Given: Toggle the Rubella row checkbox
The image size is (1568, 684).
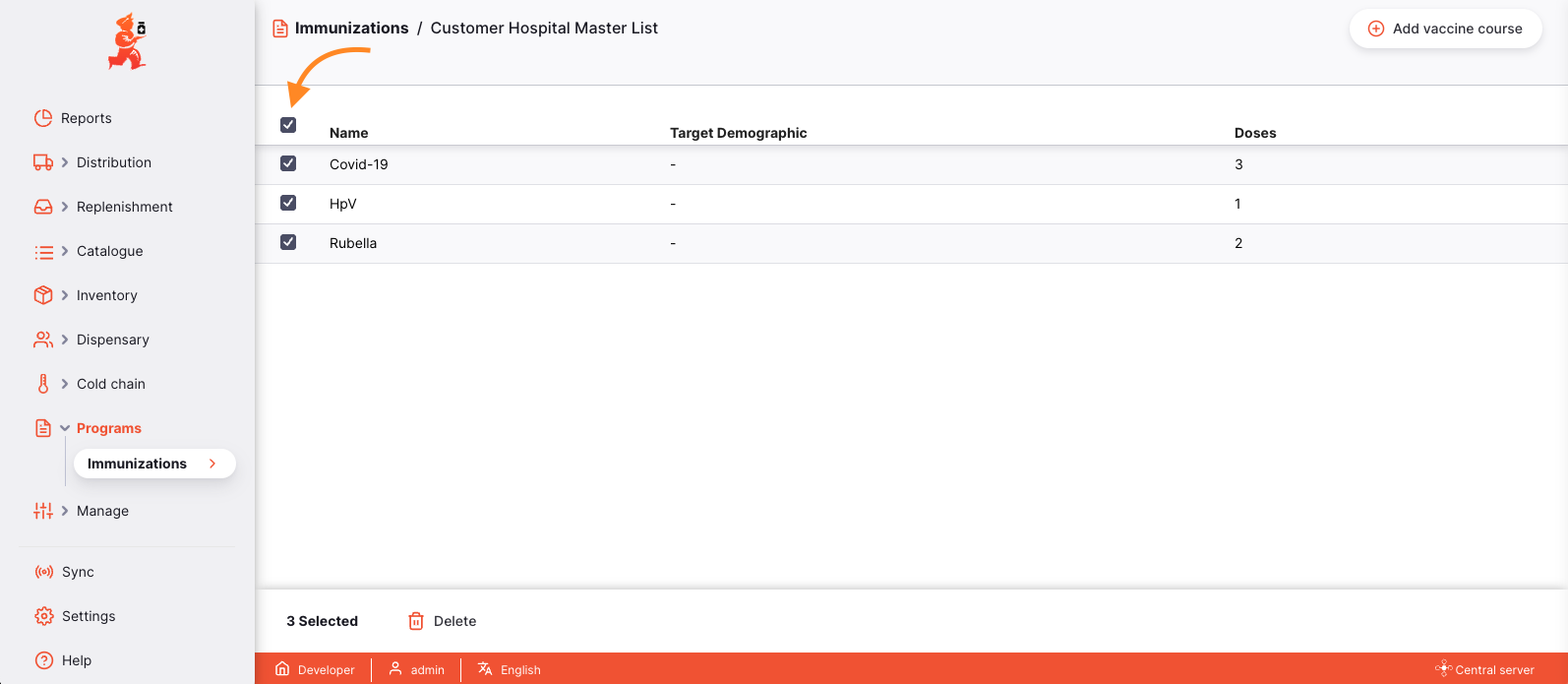Looking at the screenshot, I should tap(288, 242).
